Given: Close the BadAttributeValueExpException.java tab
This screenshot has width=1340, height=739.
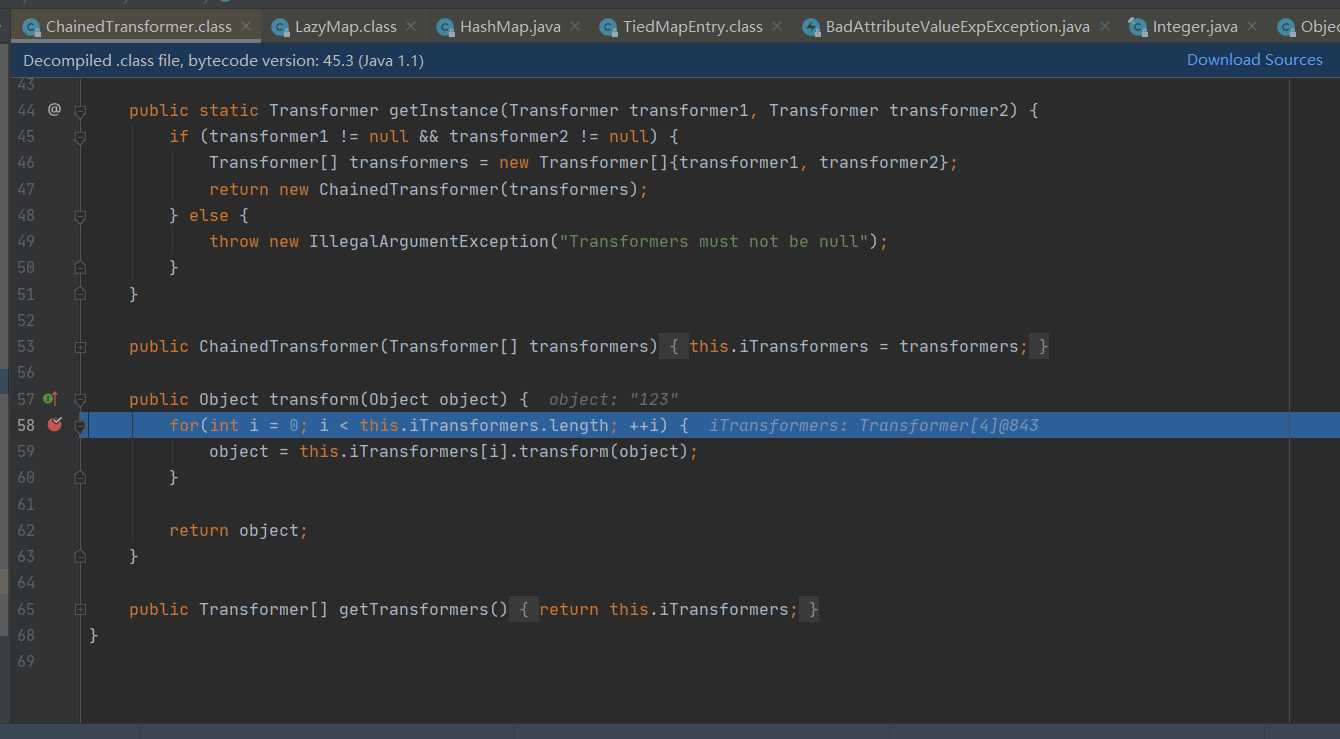Looking at the screenshot, I should pos(1104,27).
